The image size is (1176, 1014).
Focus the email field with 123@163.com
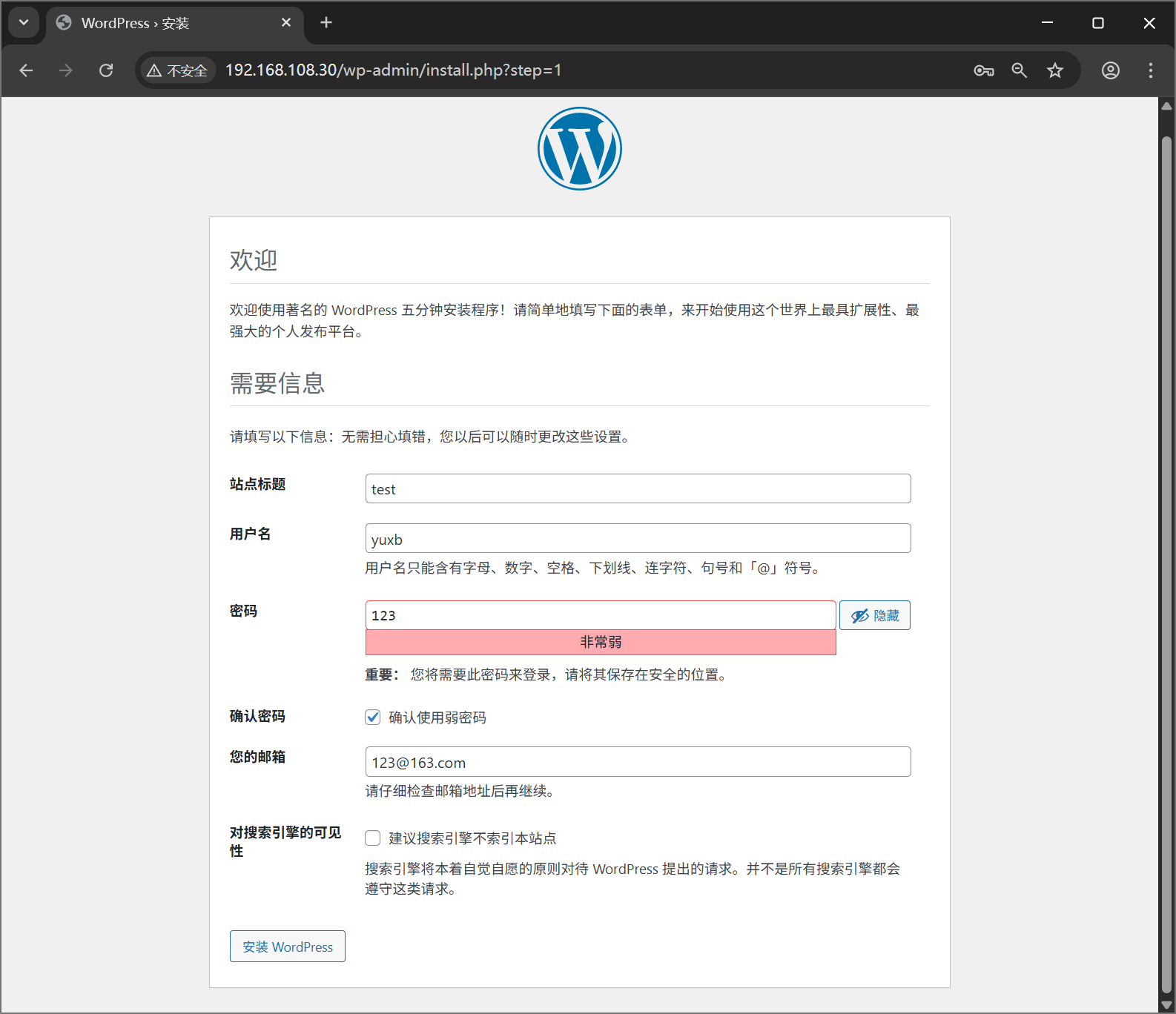(638, 762)
